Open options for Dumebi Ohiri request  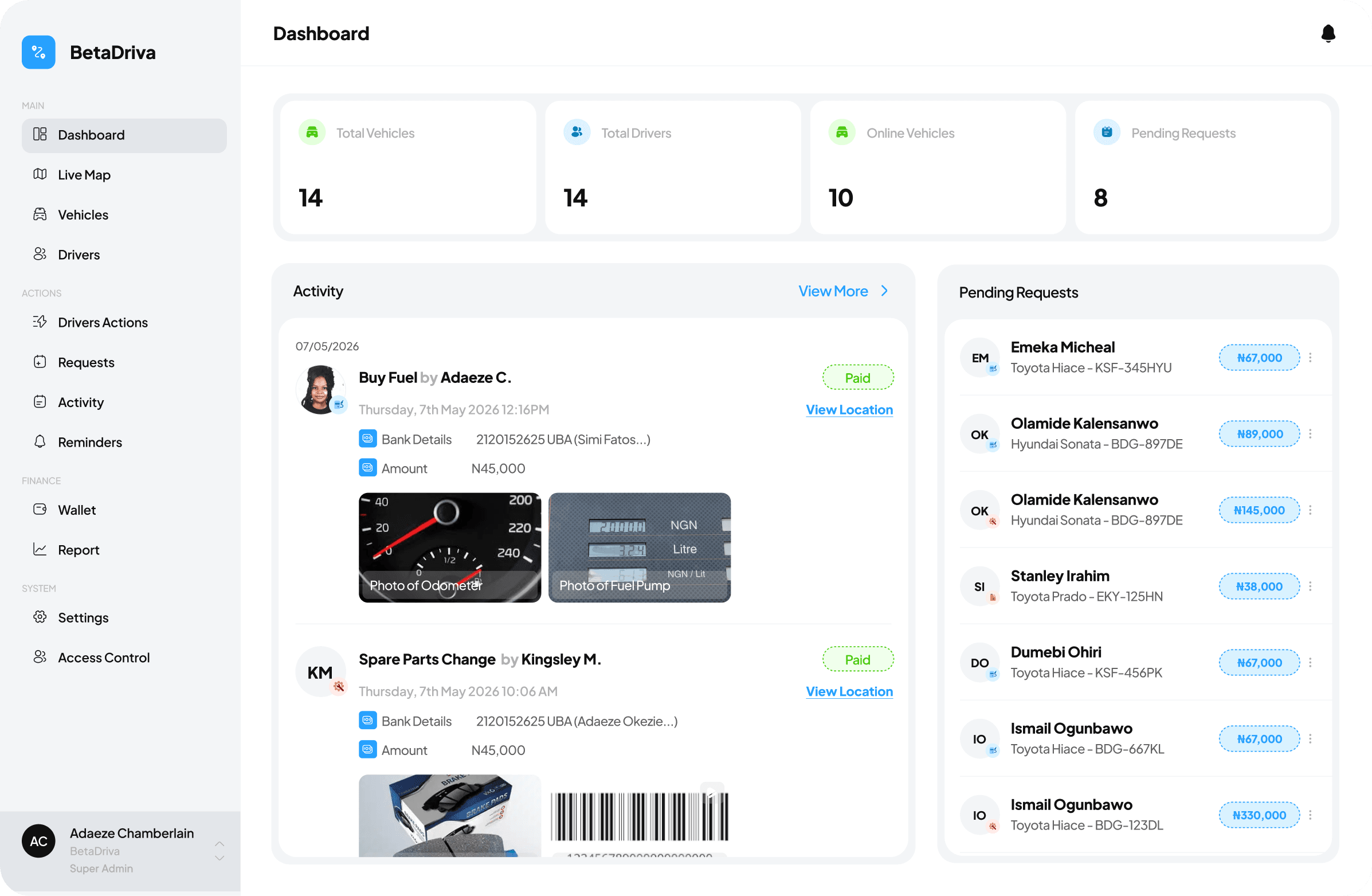[x=1310, y=663]
